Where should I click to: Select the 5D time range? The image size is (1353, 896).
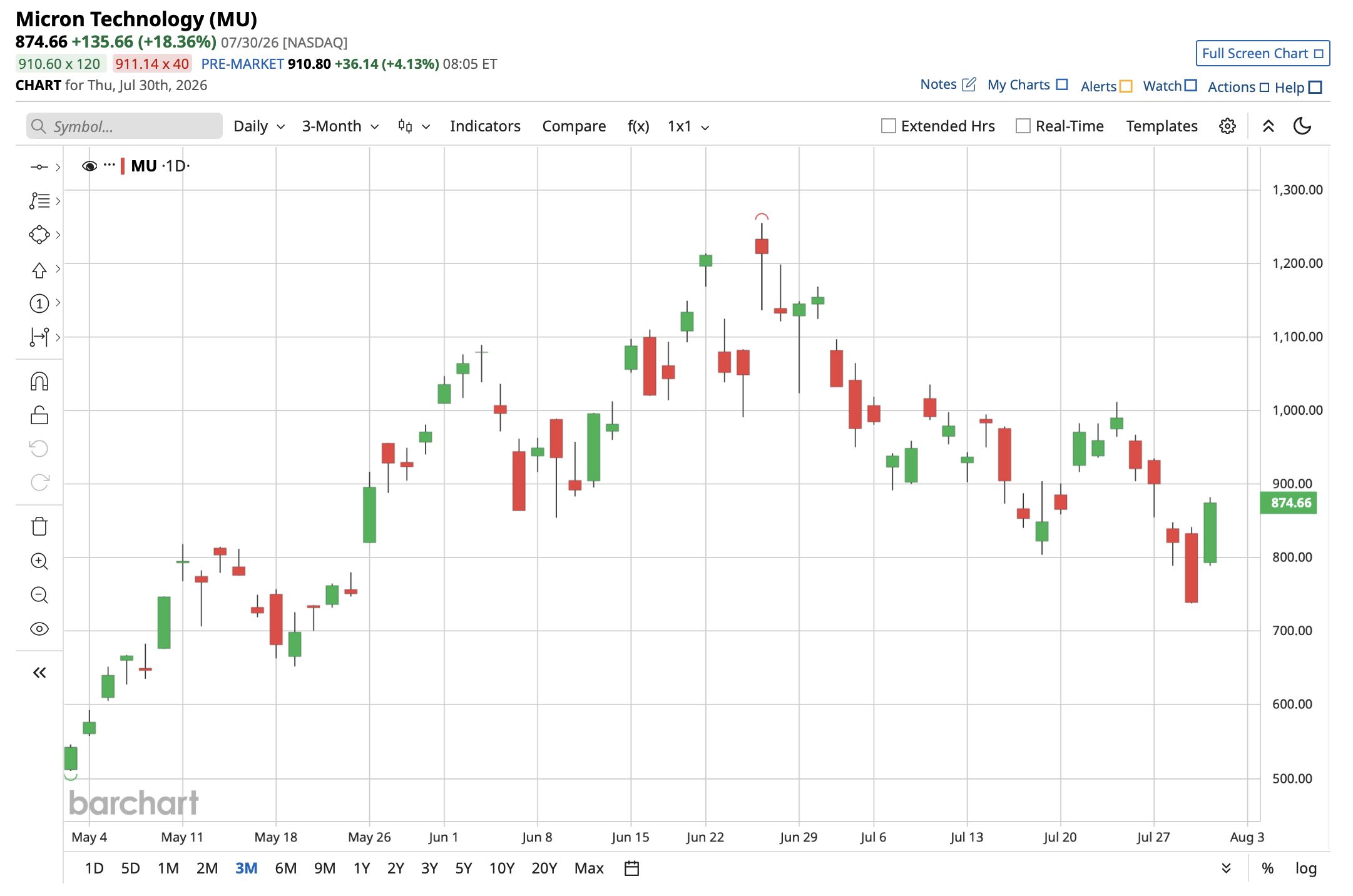[130, 868]
